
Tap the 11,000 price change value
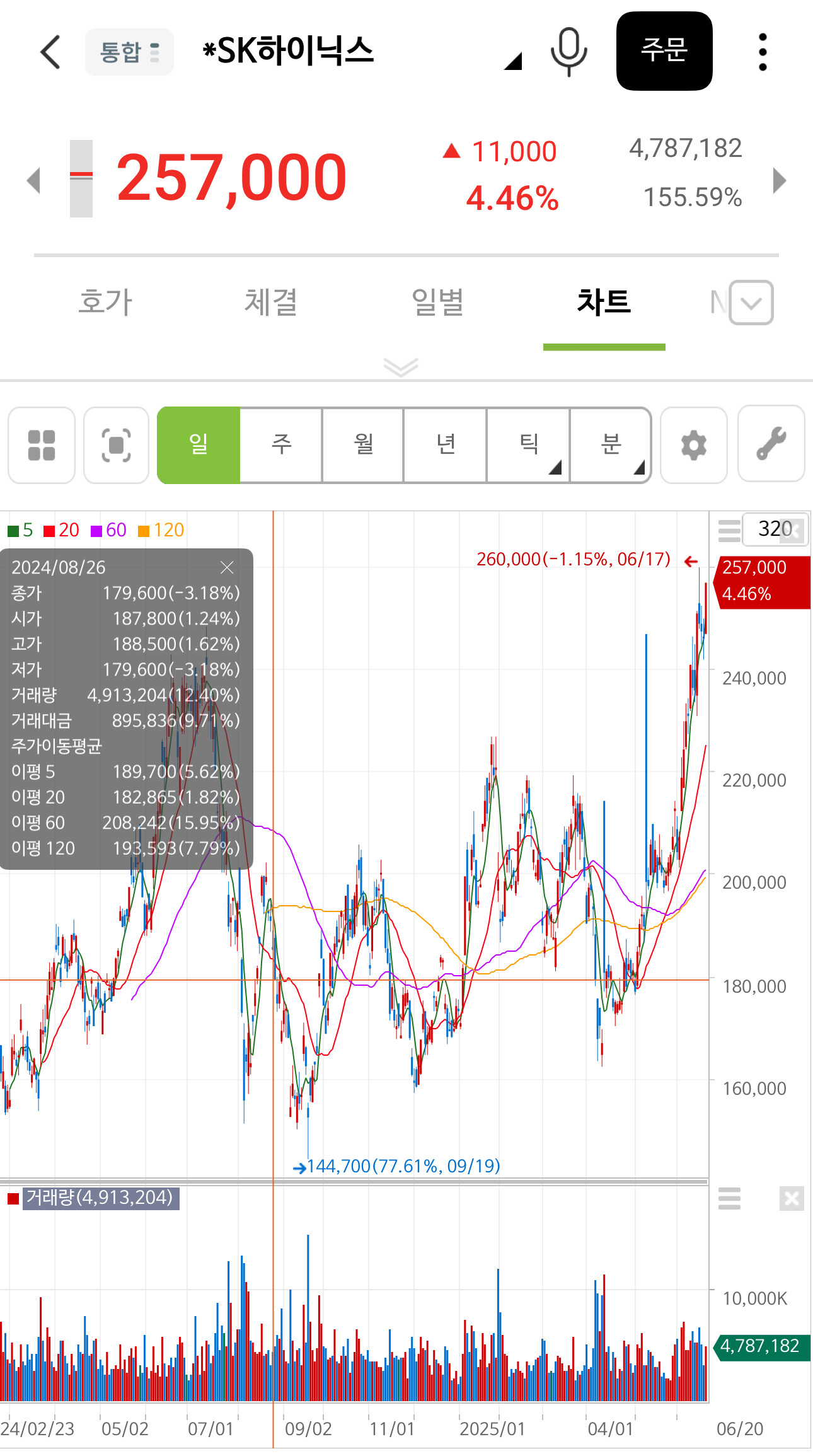point(514,151)
